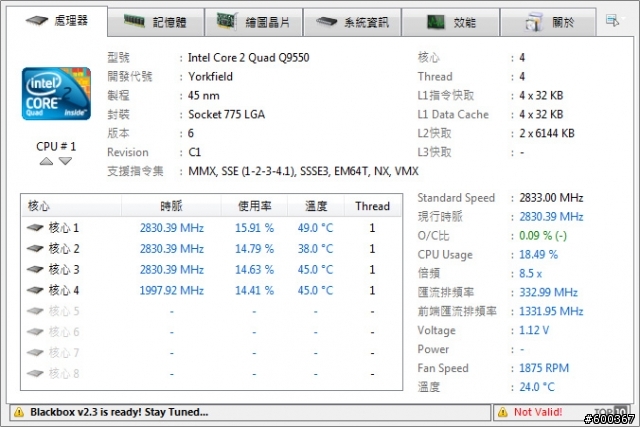Sort by the 使用率 column header
The width and height of the screenshot is (640, 427).
tap(255, 206)
